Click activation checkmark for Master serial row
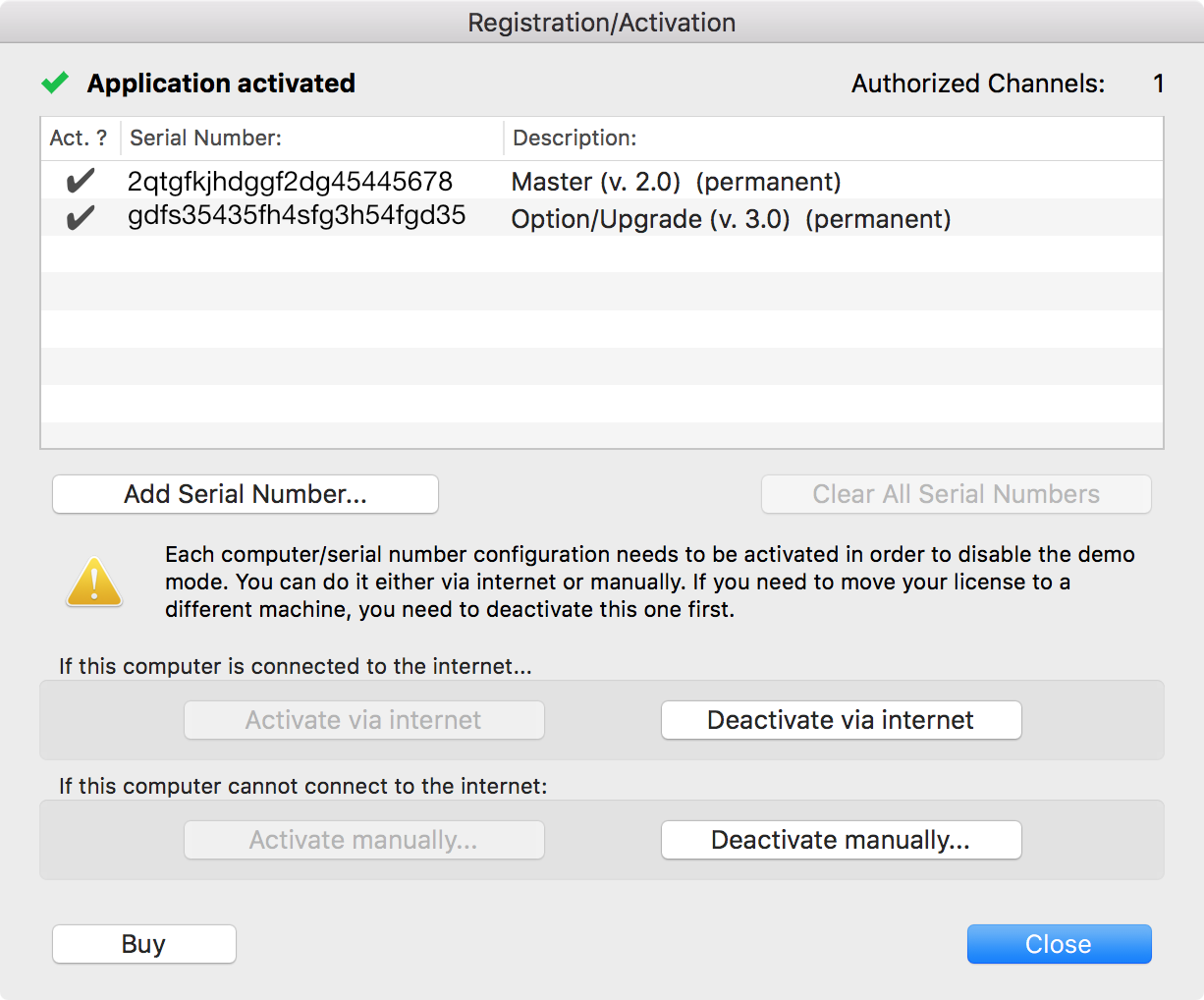Image resolution: width=1204 pixels, height=1000 pixels. click(81, 181)
